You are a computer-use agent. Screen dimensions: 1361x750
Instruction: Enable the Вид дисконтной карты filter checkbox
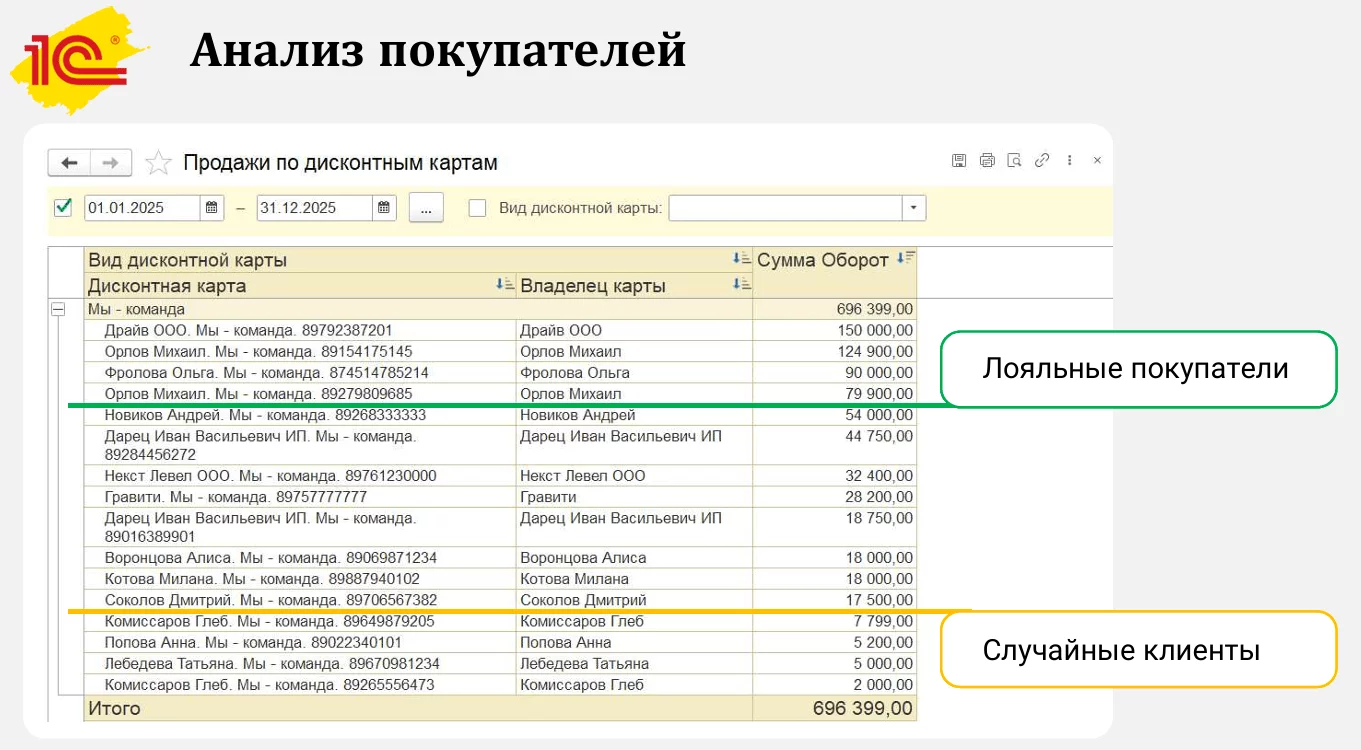coord(478,208)
